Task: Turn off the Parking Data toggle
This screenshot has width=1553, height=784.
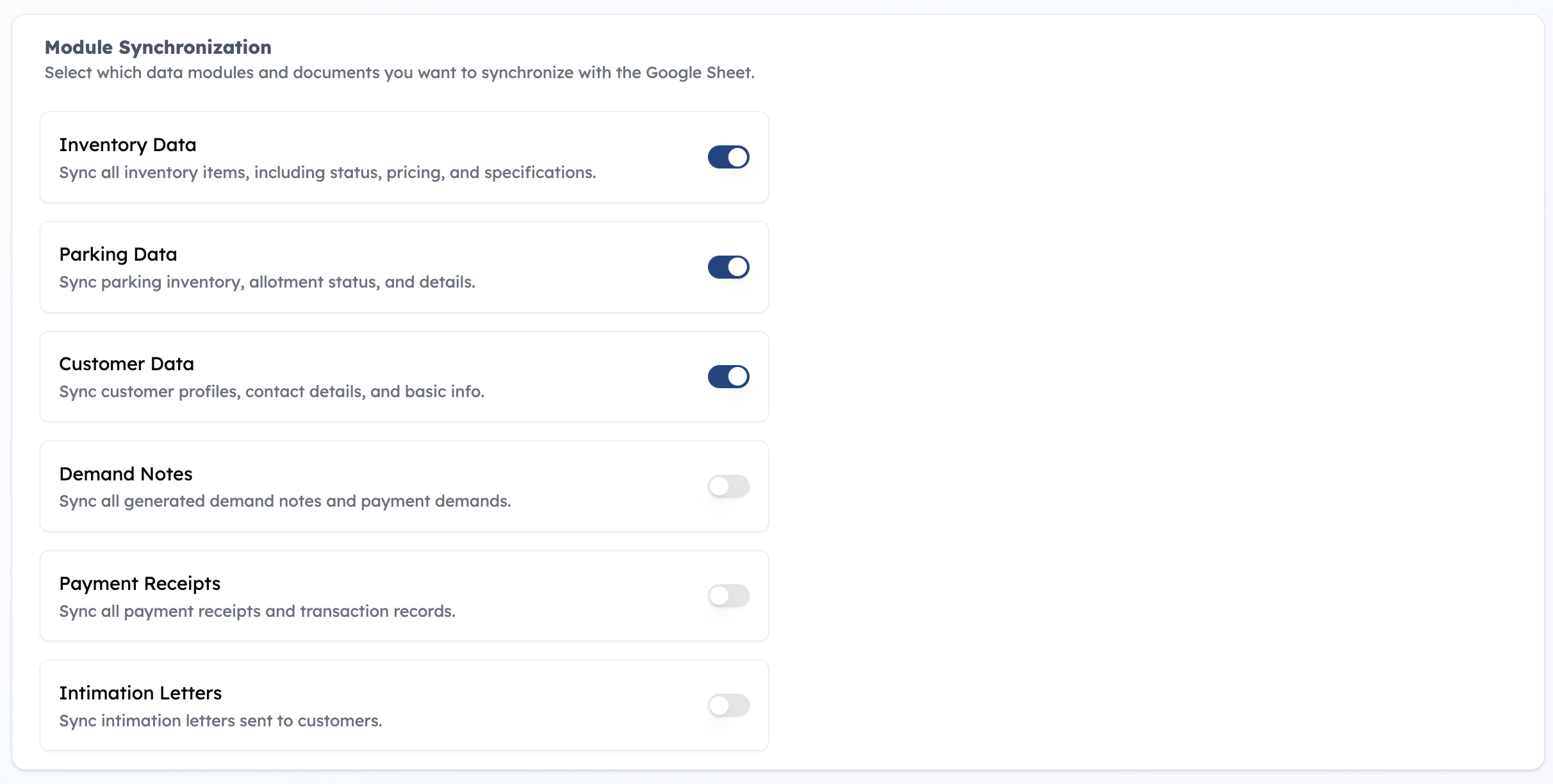Action: [x=728, y=267]
